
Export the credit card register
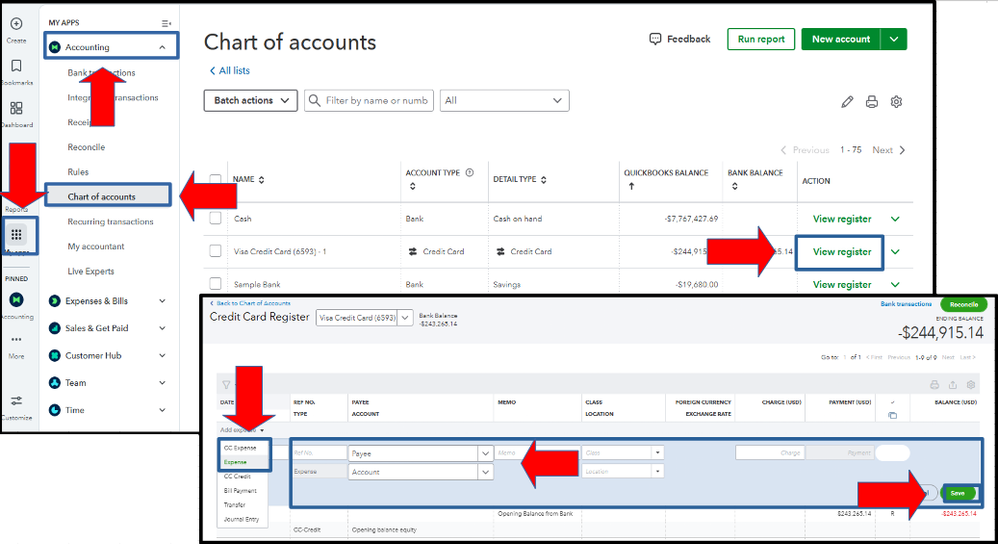click(953, 384)
